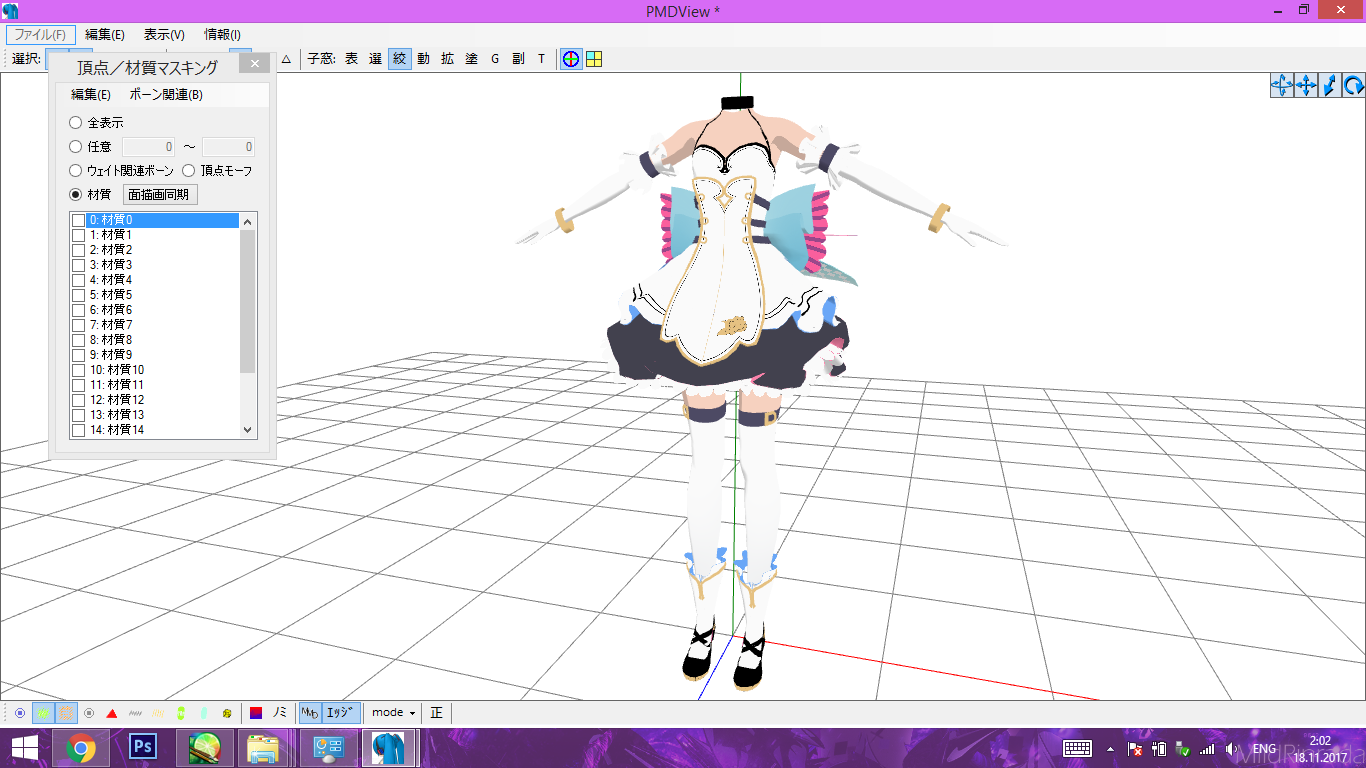Check the 0: 材質0 checkbox

click(x=78, y=220)
